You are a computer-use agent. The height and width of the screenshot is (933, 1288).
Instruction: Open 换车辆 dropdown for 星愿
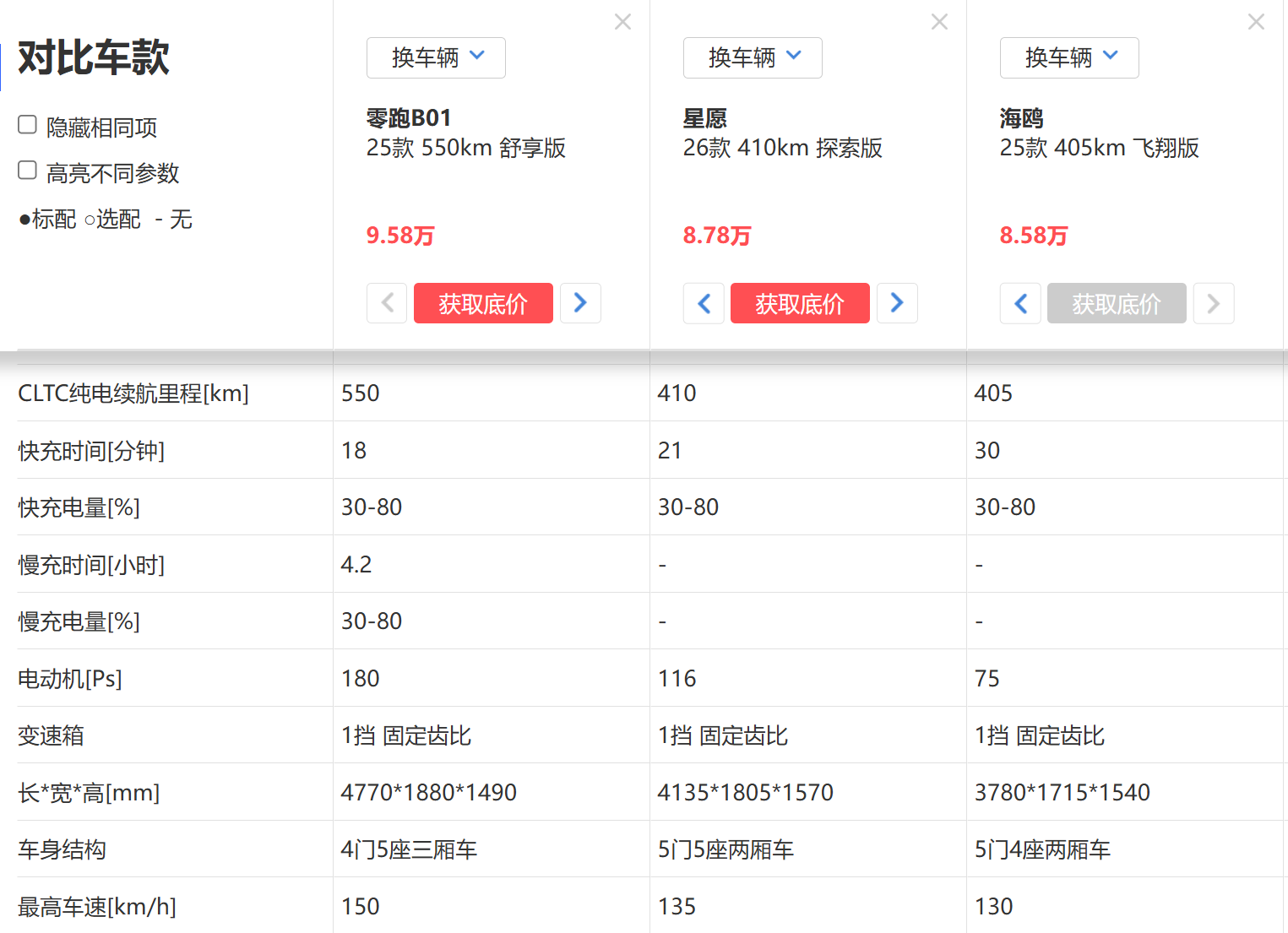[x=753, y=57]
